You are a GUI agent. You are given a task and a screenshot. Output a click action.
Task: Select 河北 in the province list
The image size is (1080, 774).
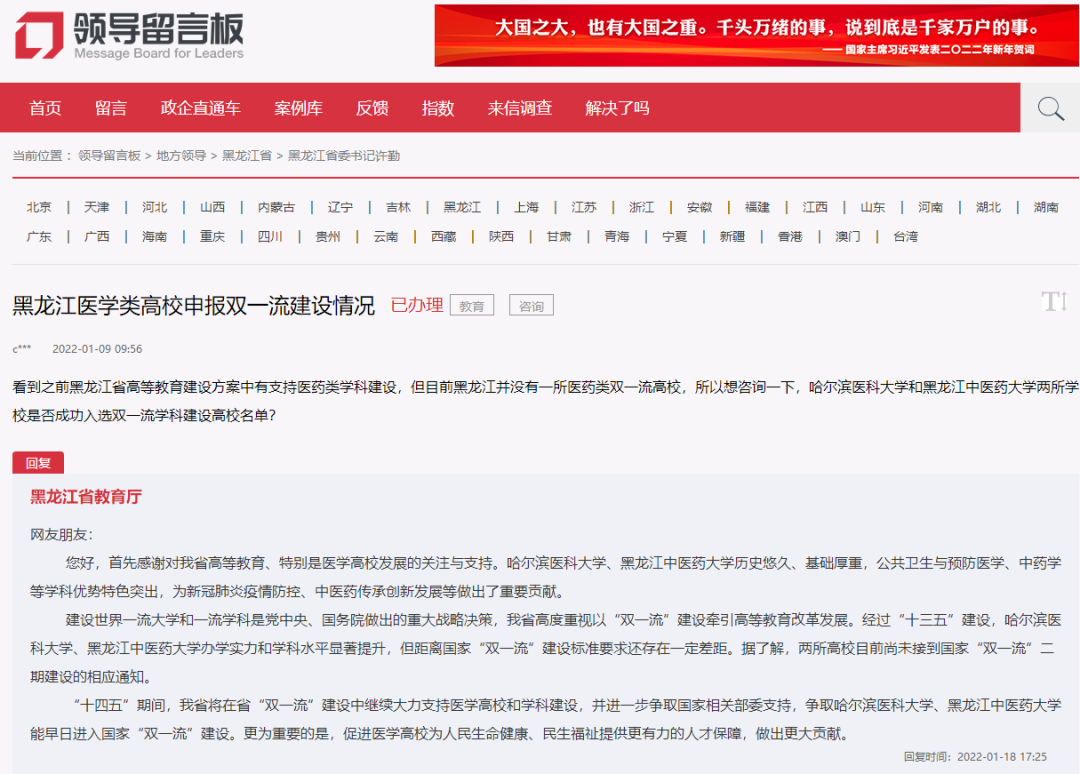pos(154,207)
